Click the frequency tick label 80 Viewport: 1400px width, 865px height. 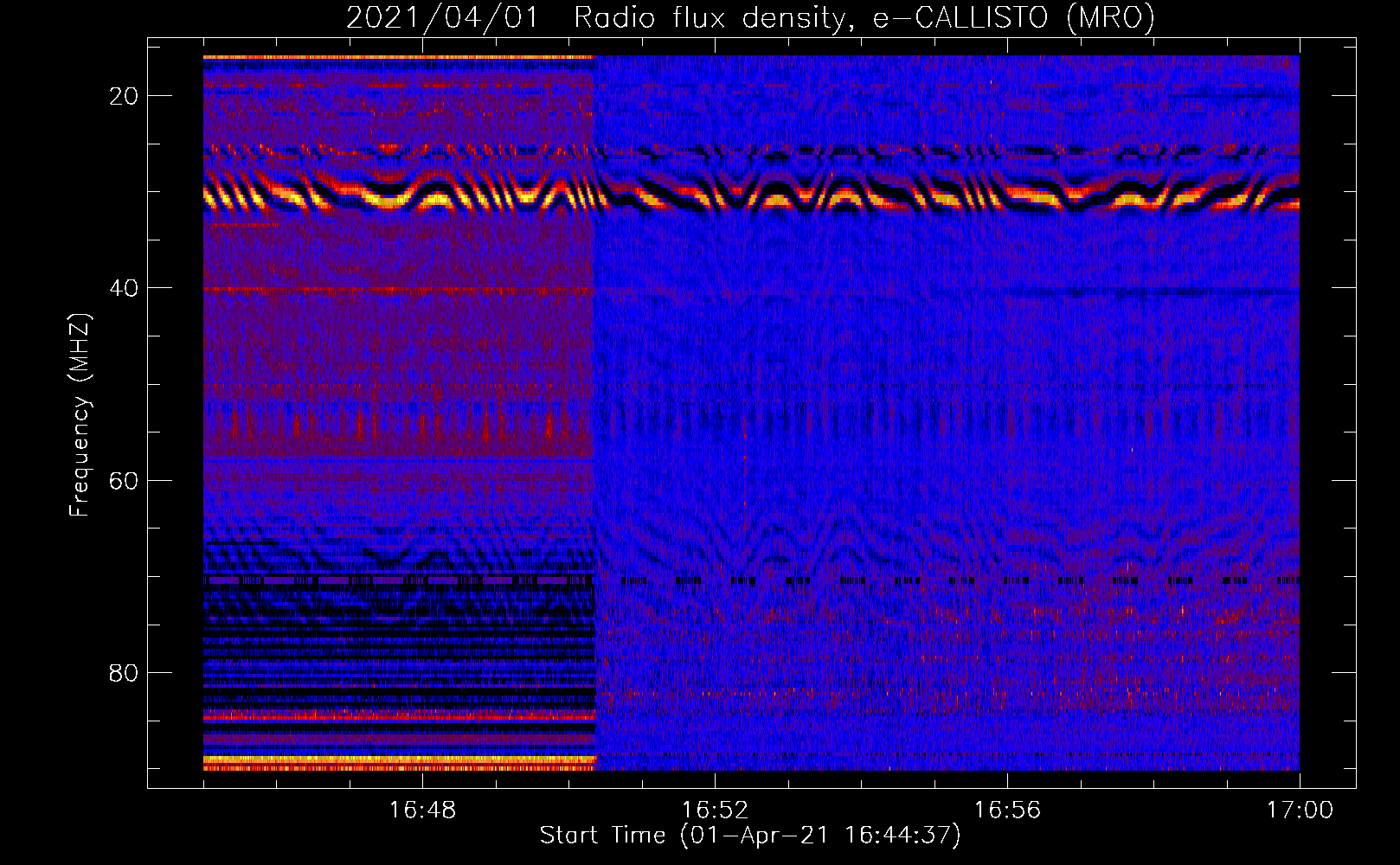(124, 672)
